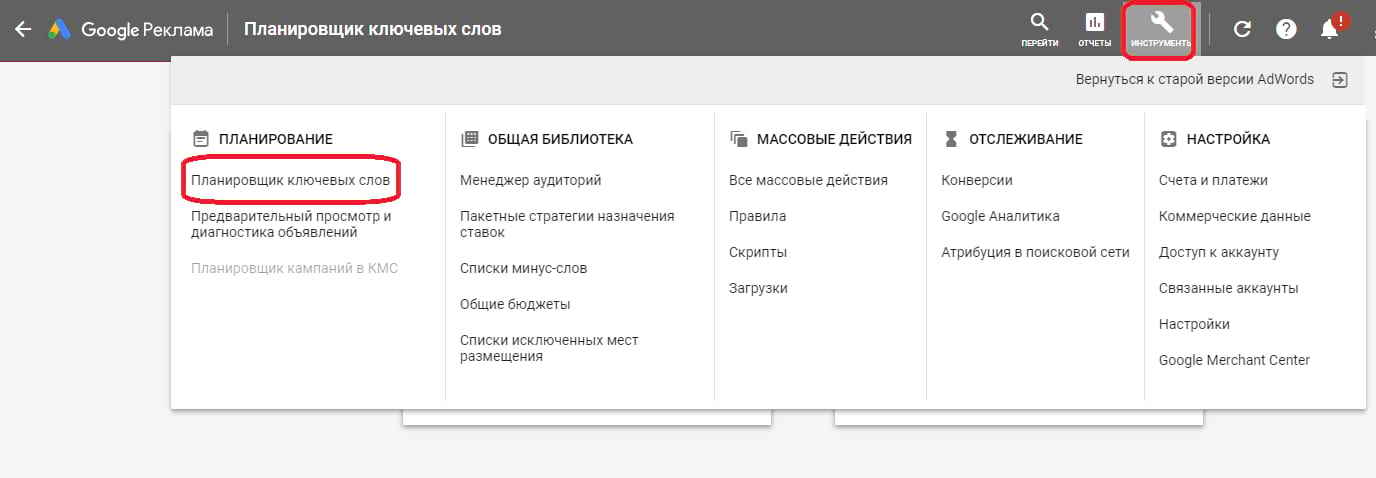The height and width of the screenshot is (478, 1376).
Task: Open Общие бюджеты
Action: pyautogui.click(x=515, y=304)
